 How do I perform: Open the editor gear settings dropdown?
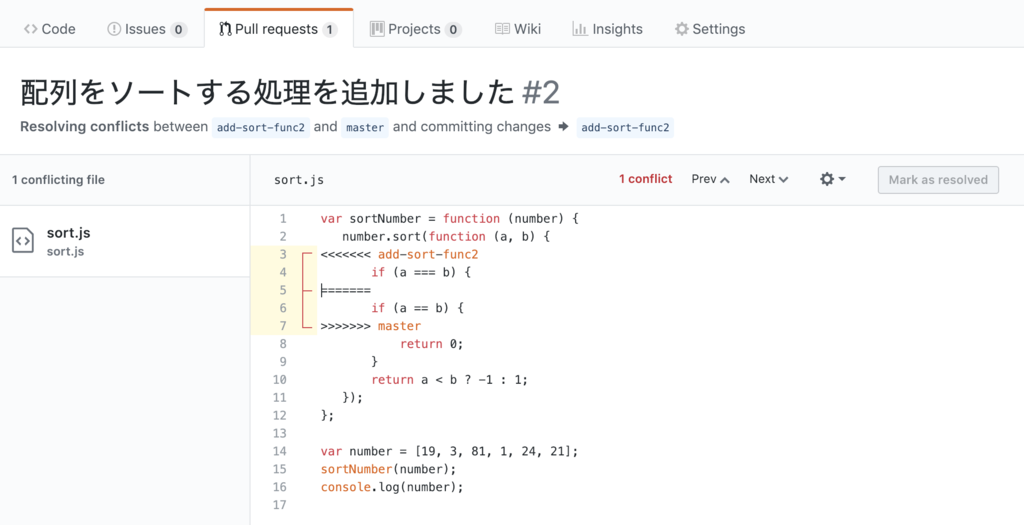[x=833, y=179]
